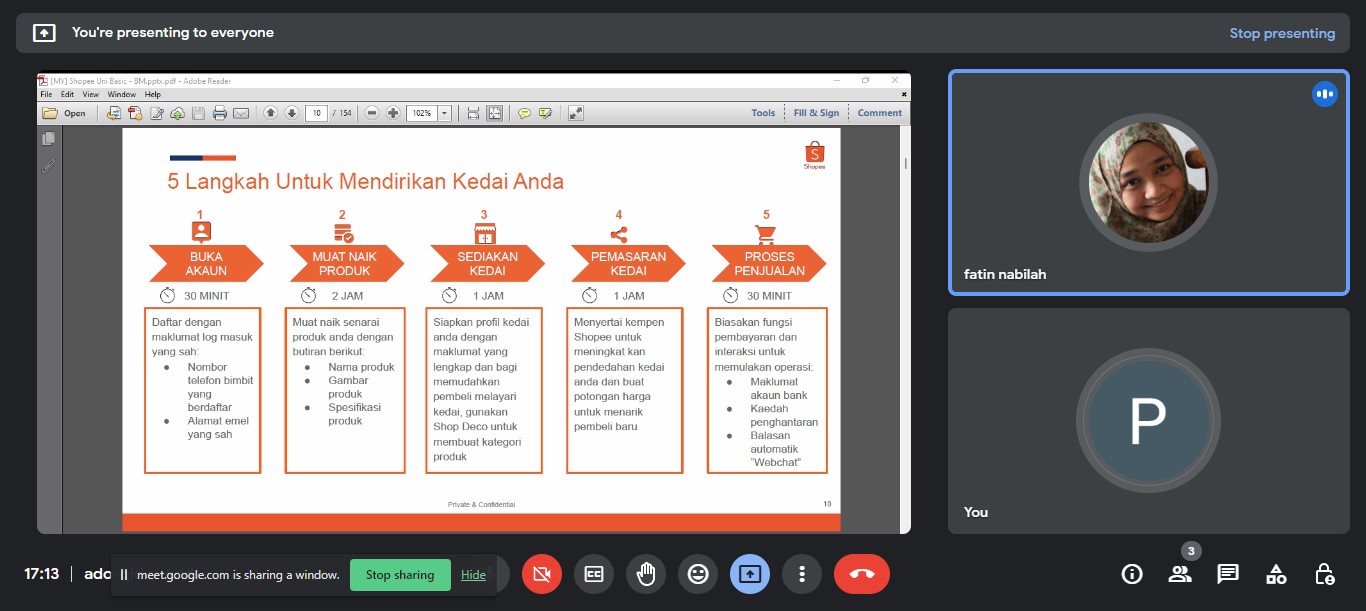Click the edit PDF pencil icon
This screenshot has width=1366, height=611.
coord(156,113)
